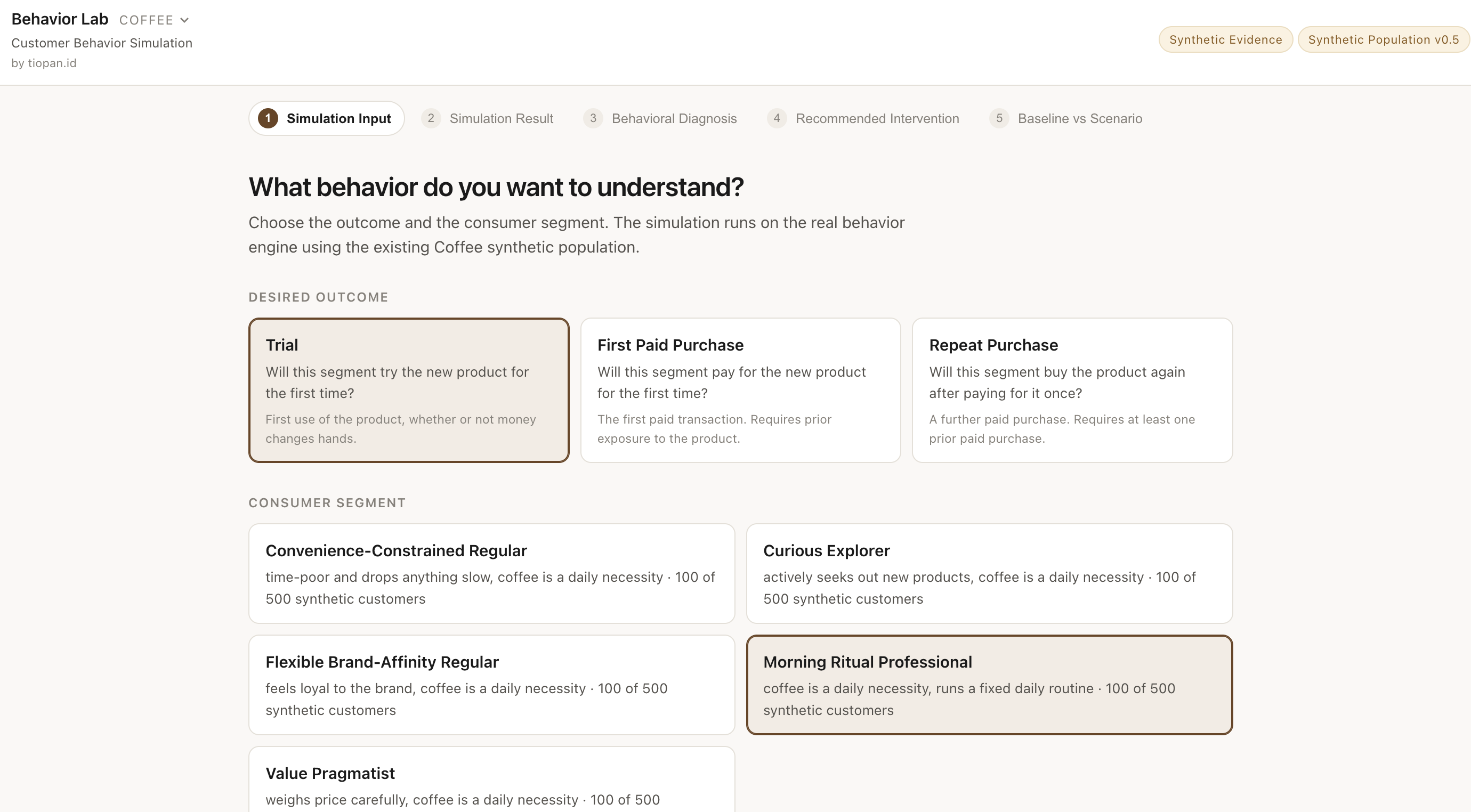Choose the Repeat Purchase outcome
This screenshot has height=812, width=1471.
(1072, 390)
